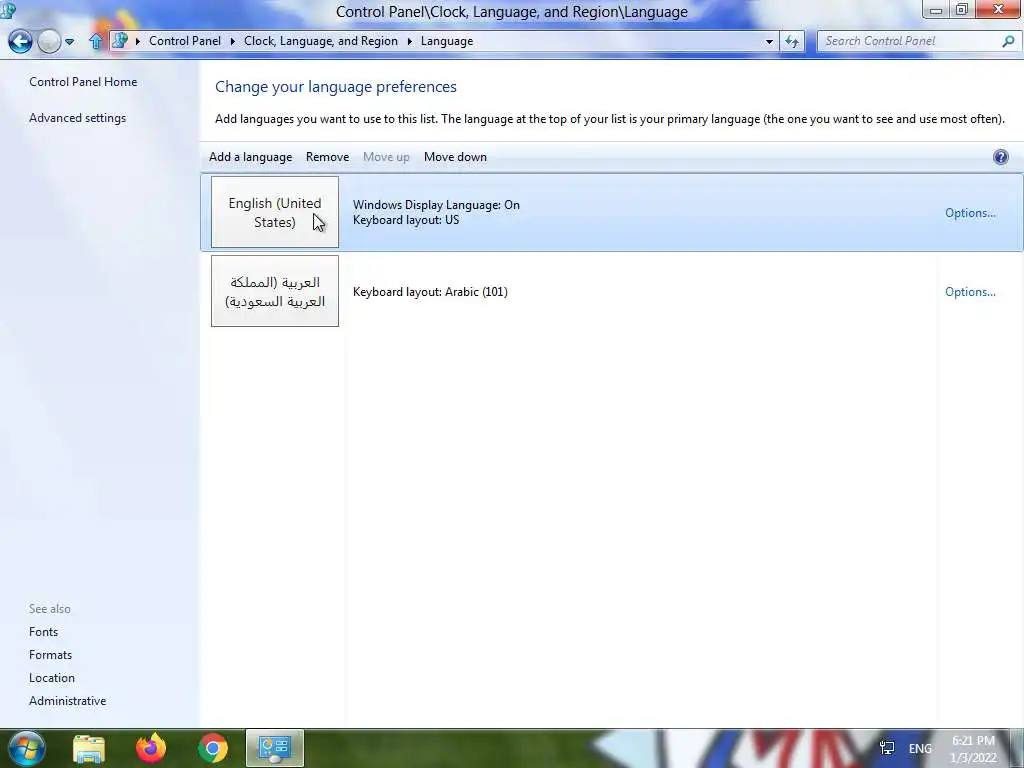Open the address bar history dropdown
This screenshot has height=768, width=1024.
769,41
